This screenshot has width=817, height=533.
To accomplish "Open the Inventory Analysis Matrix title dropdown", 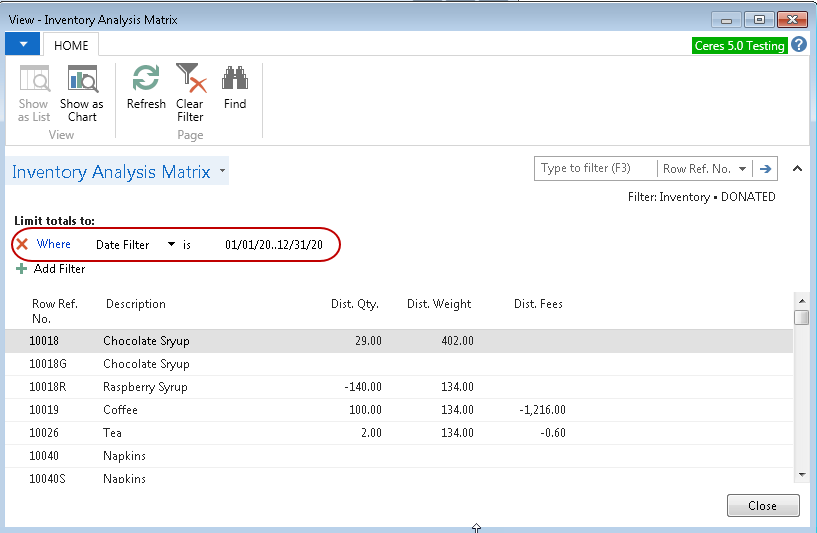I will 222,172.
